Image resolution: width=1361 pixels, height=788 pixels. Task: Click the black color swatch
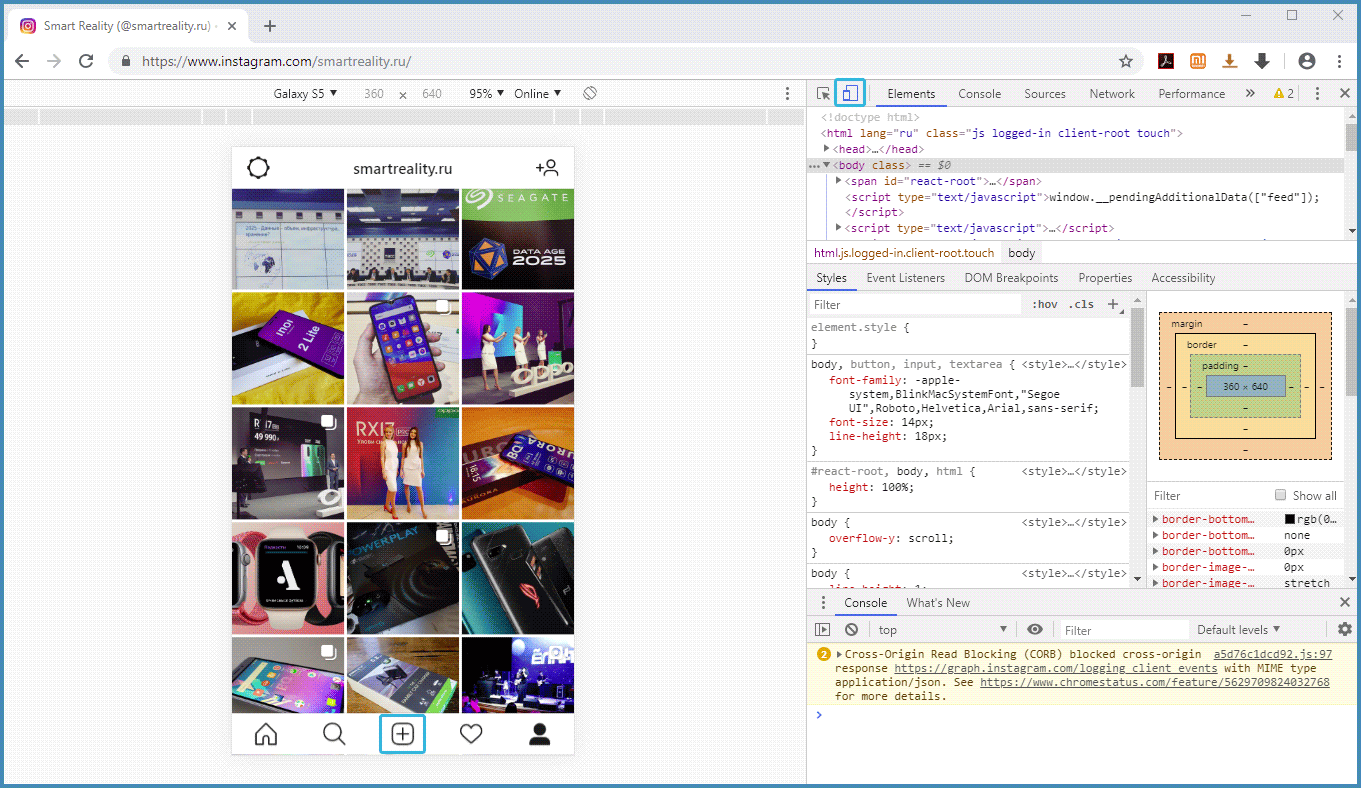tap(1289, 519)
